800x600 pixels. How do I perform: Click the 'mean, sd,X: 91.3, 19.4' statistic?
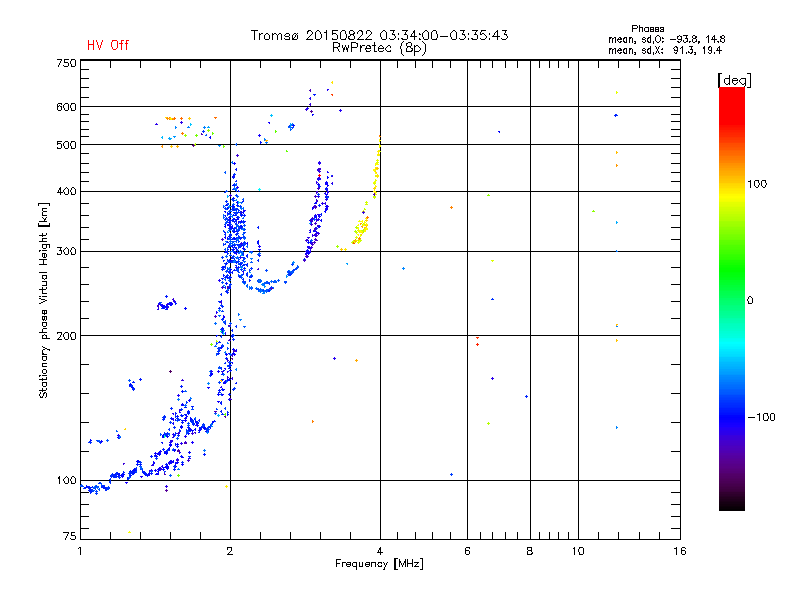(665, 50)
